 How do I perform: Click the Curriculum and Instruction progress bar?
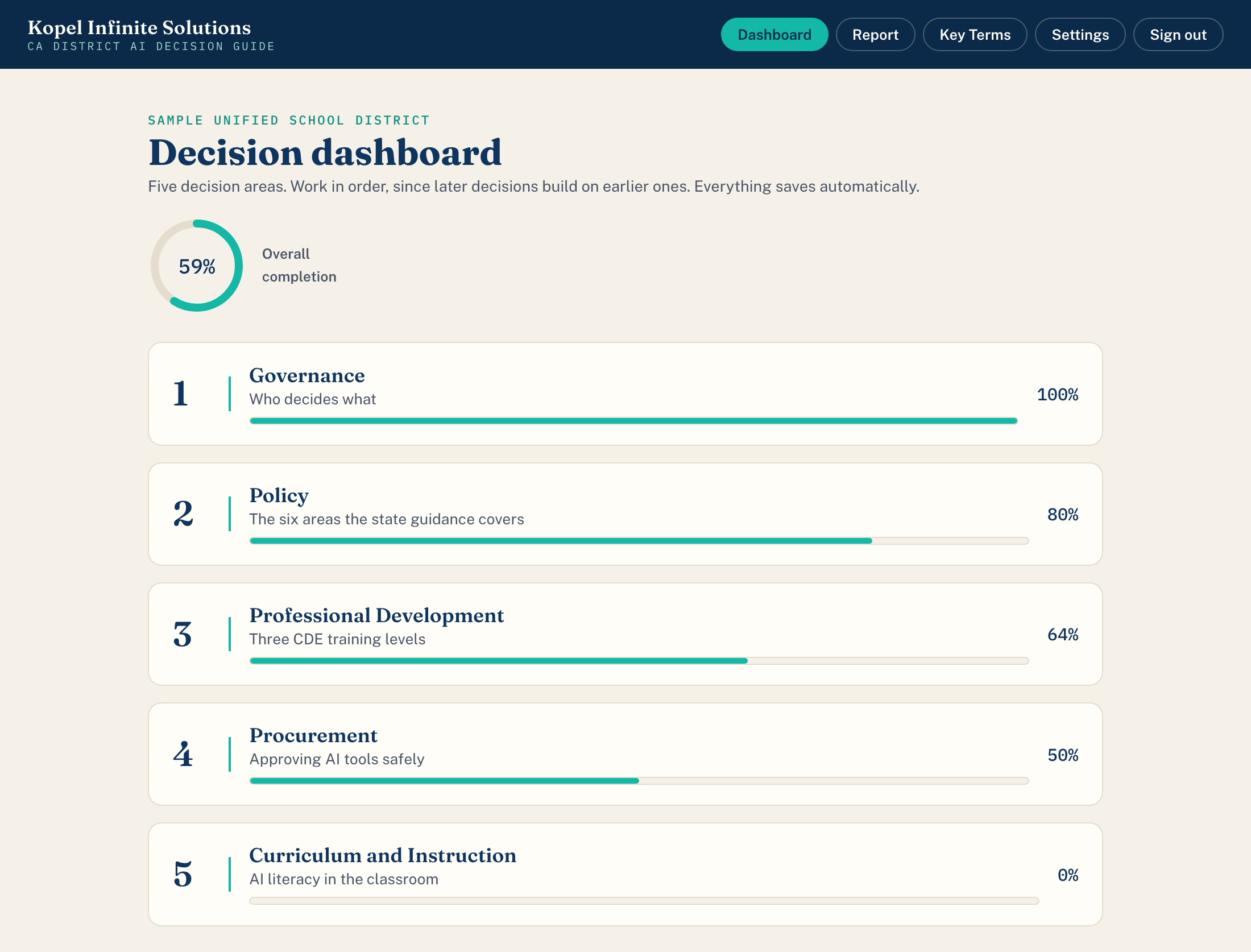(644, 901)
